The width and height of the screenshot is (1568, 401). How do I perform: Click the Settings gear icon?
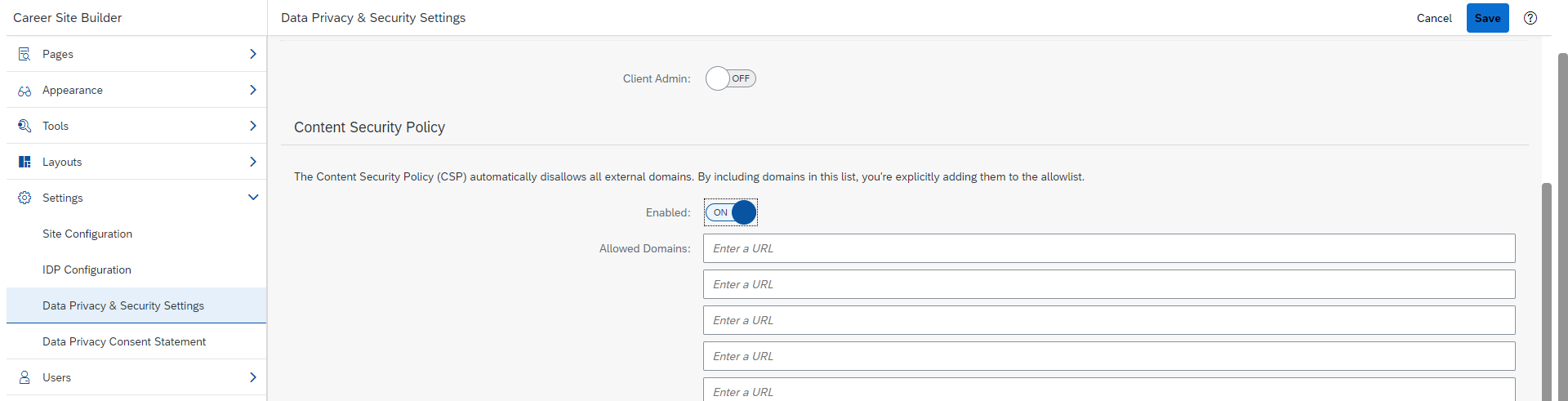point(24,198)
